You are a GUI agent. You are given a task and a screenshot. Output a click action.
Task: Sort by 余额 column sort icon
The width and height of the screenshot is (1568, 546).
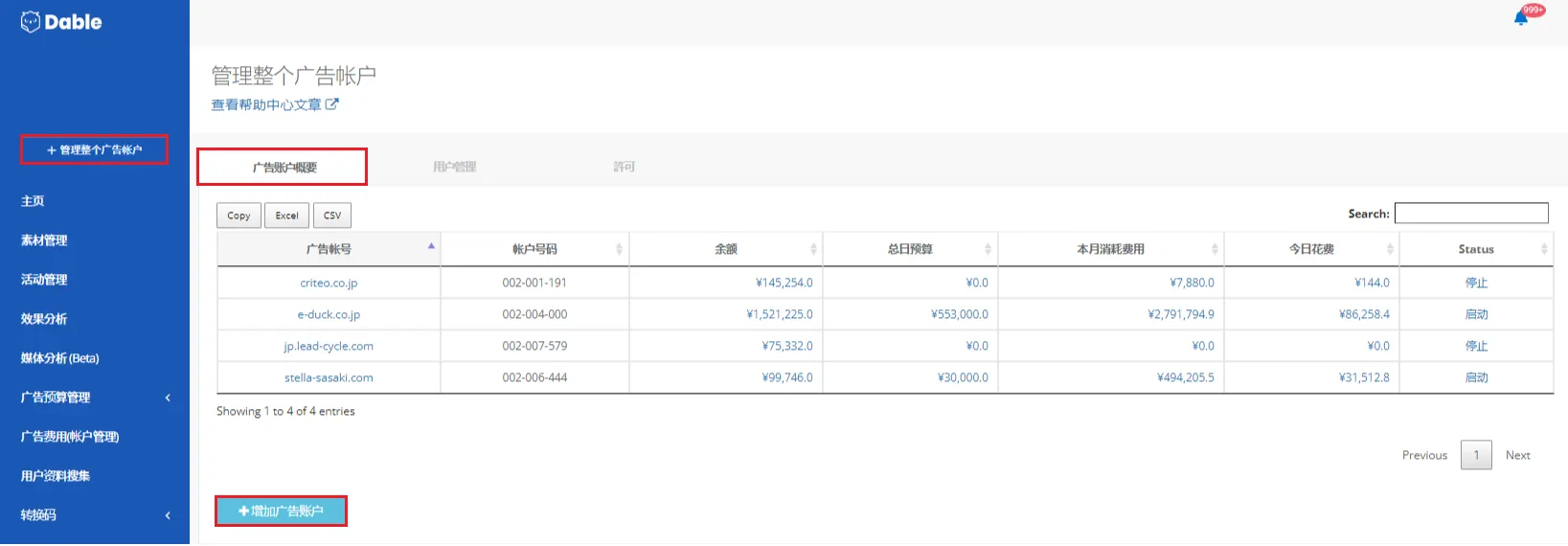coord(813,249)
